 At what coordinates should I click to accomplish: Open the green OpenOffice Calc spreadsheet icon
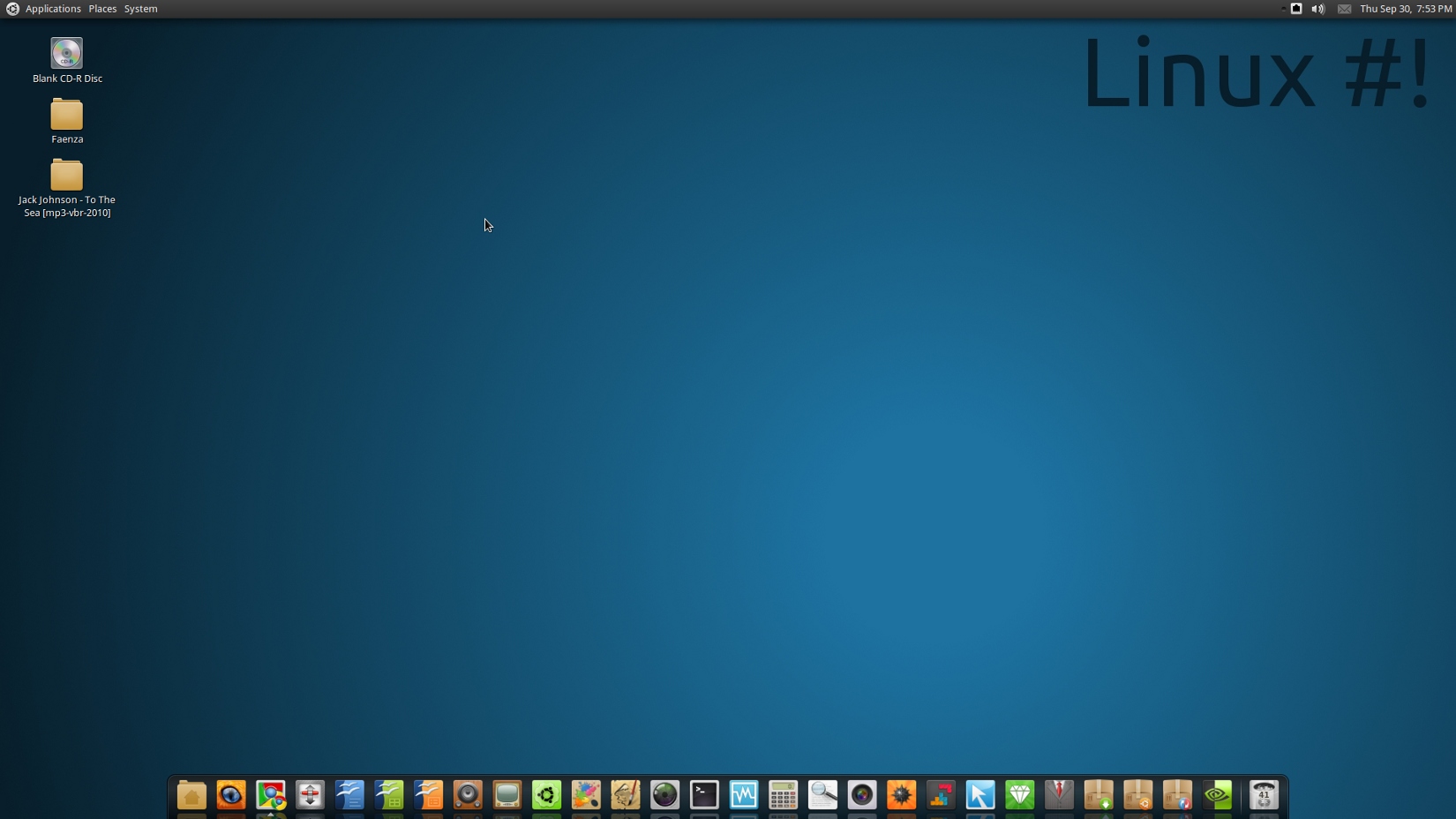[389, 795]
